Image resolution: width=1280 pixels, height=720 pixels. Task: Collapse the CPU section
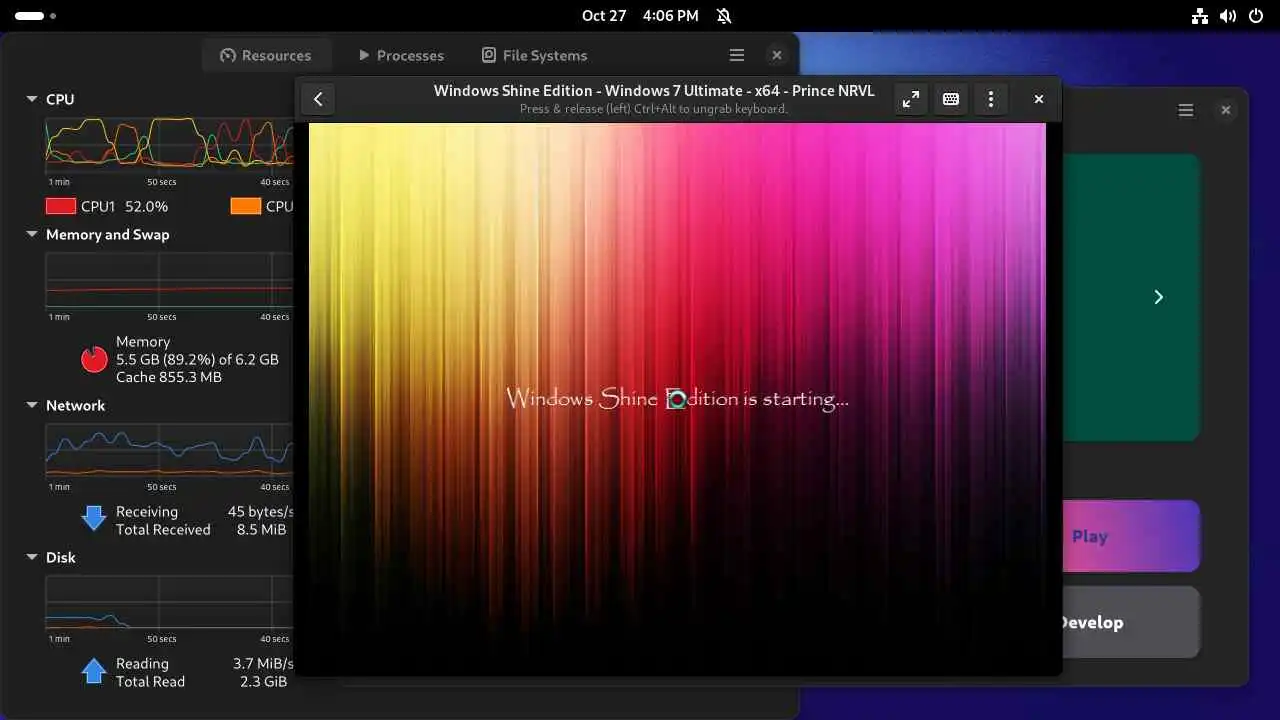click(x=32, y=99)
